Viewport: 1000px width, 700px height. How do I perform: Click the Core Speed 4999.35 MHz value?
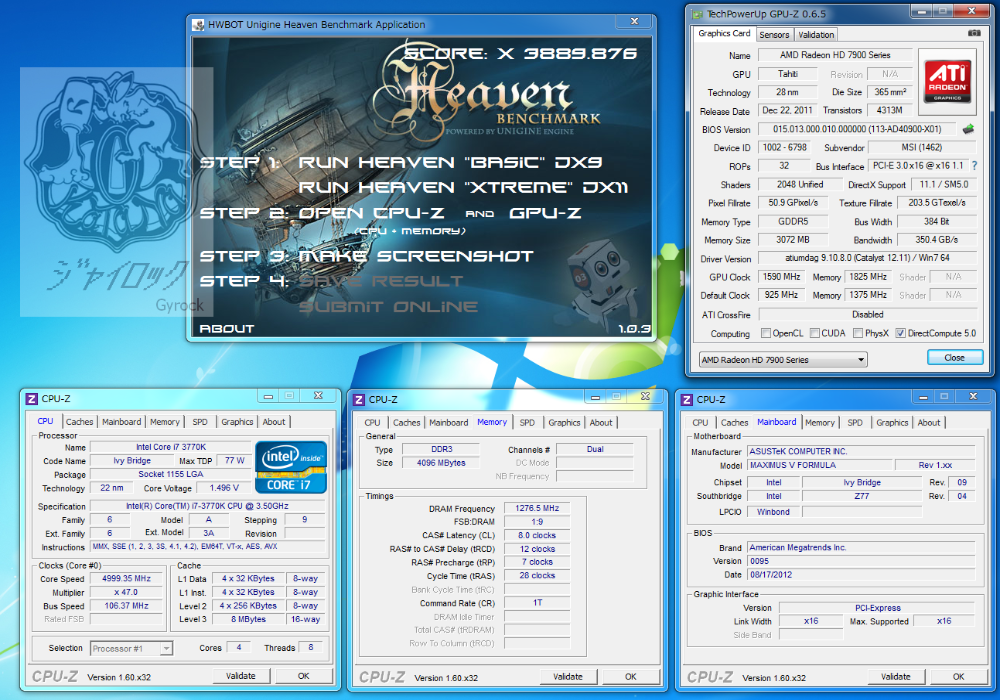click(x=126, y=579)
